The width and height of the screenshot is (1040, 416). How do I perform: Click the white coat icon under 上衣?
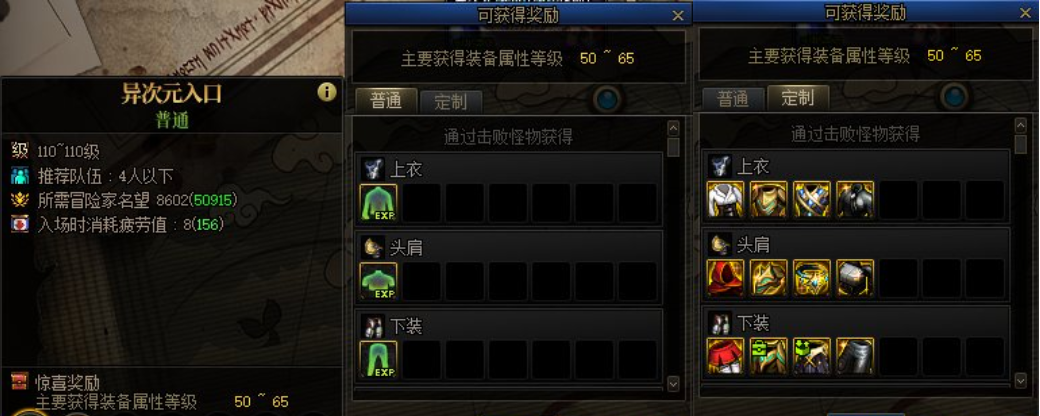point(726,199)
